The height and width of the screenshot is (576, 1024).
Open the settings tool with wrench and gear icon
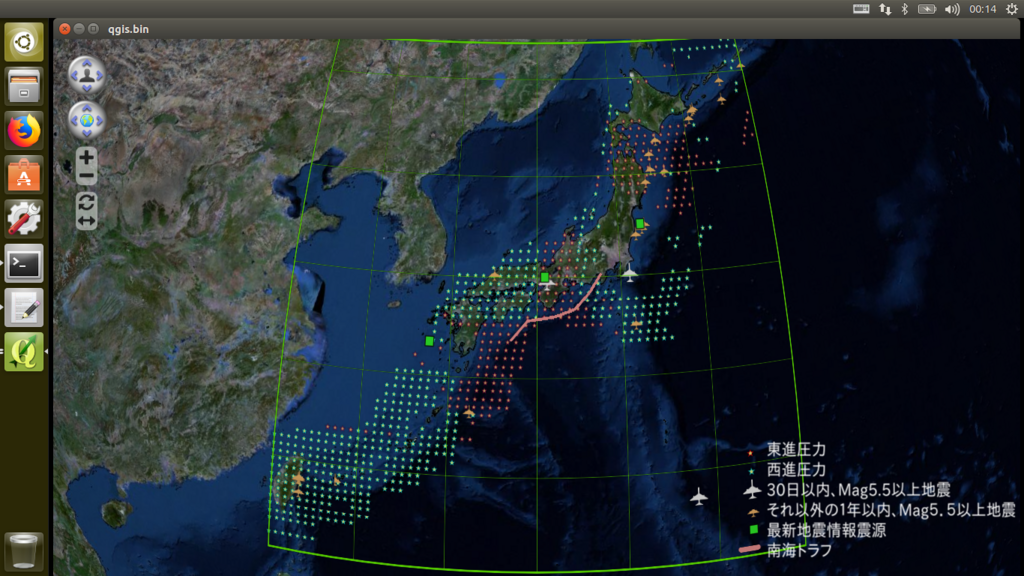24,219
